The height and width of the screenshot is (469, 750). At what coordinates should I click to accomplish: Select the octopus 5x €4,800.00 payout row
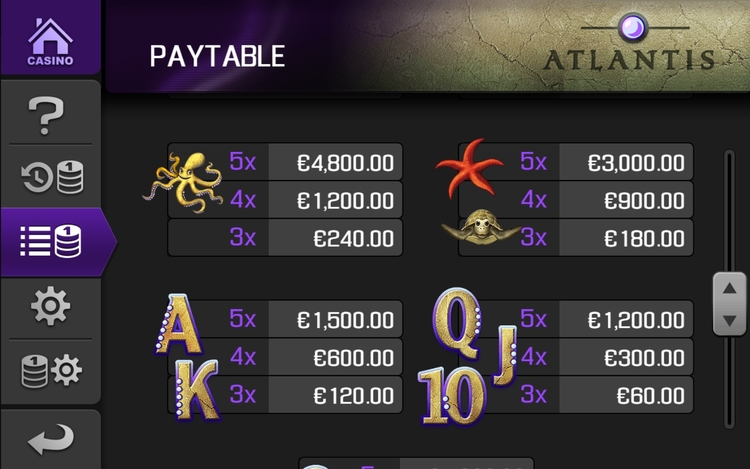[314, 162]
